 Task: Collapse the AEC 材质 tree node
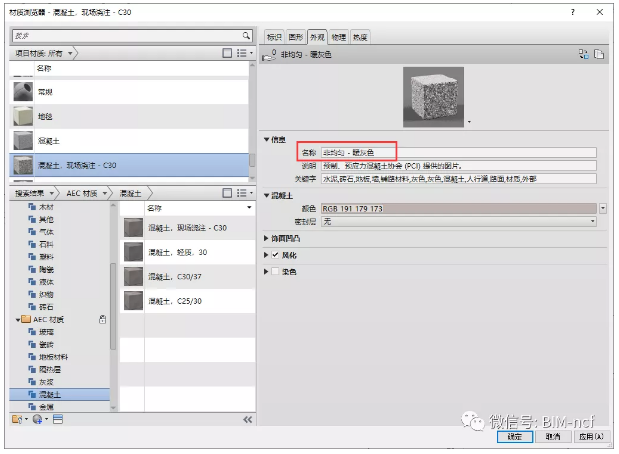(x=18, y=320)
